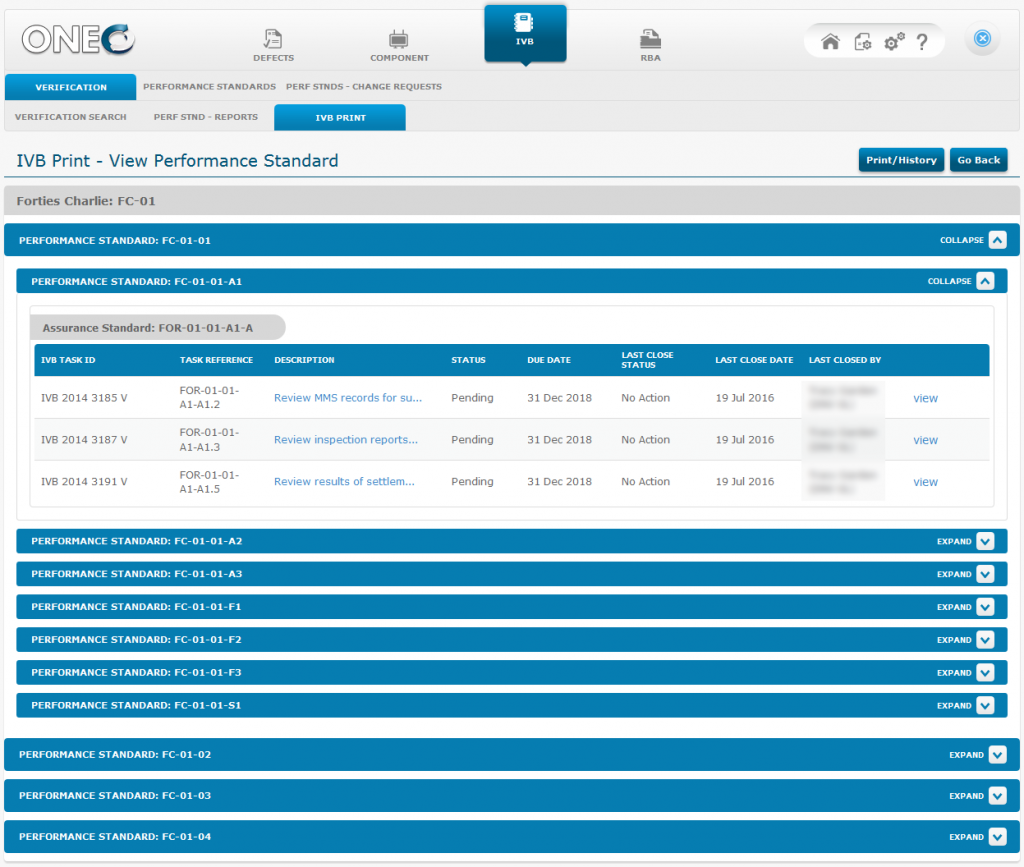
Task: Select cell IVB 2014 3185 V
Action: [x=84, y=398]
